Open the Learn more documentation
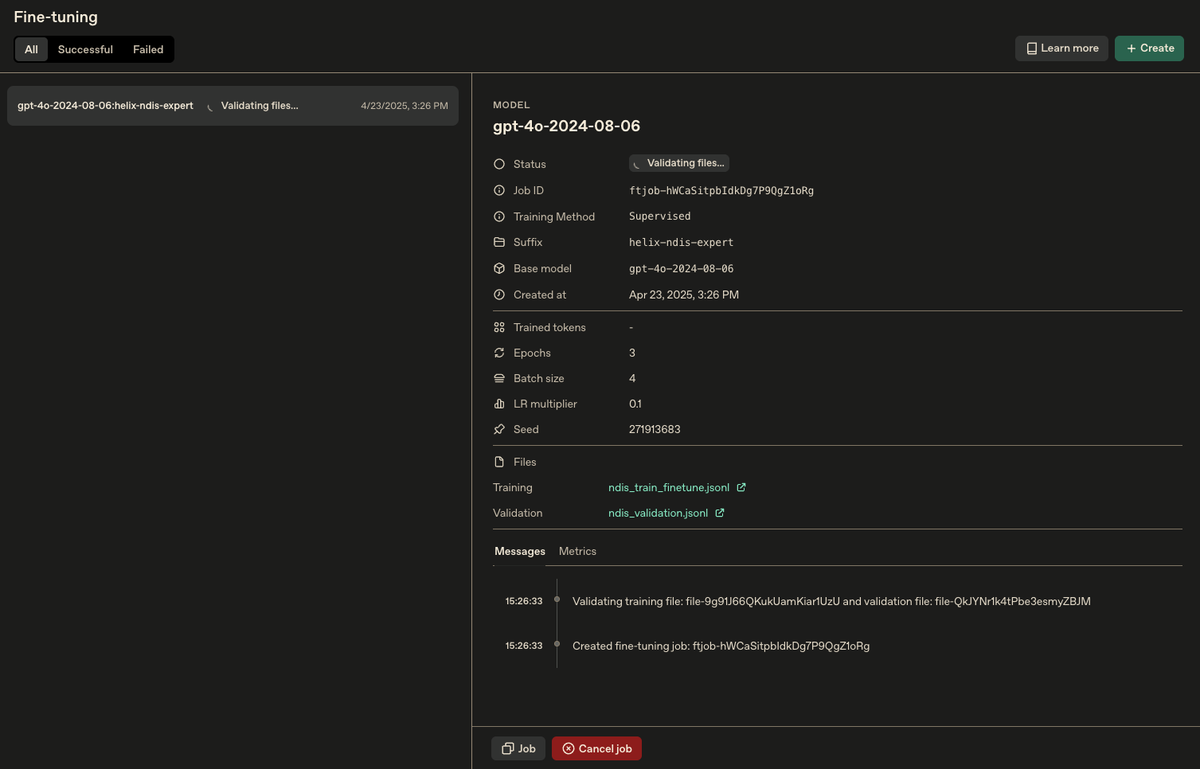 [x=1061, y=48]
